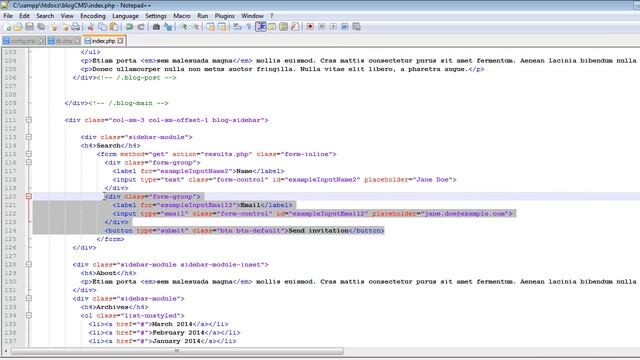The width and height of the screenshot is (640, 360).
Task: Click the Close All toolbar icon
Action: [x=65, y=27]
